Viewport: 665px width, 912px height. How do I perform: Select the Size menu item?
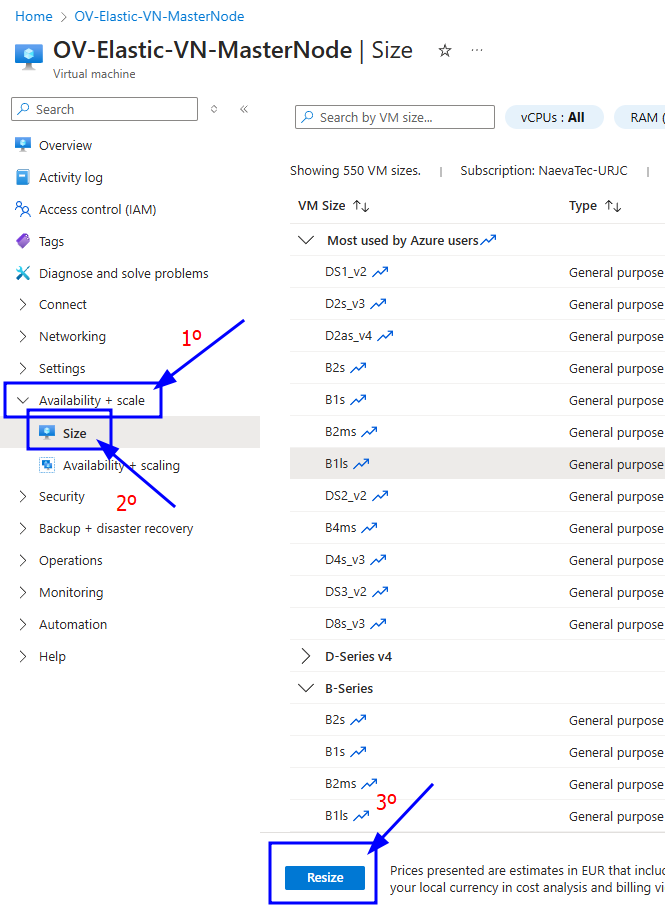[x=74, y=433]
